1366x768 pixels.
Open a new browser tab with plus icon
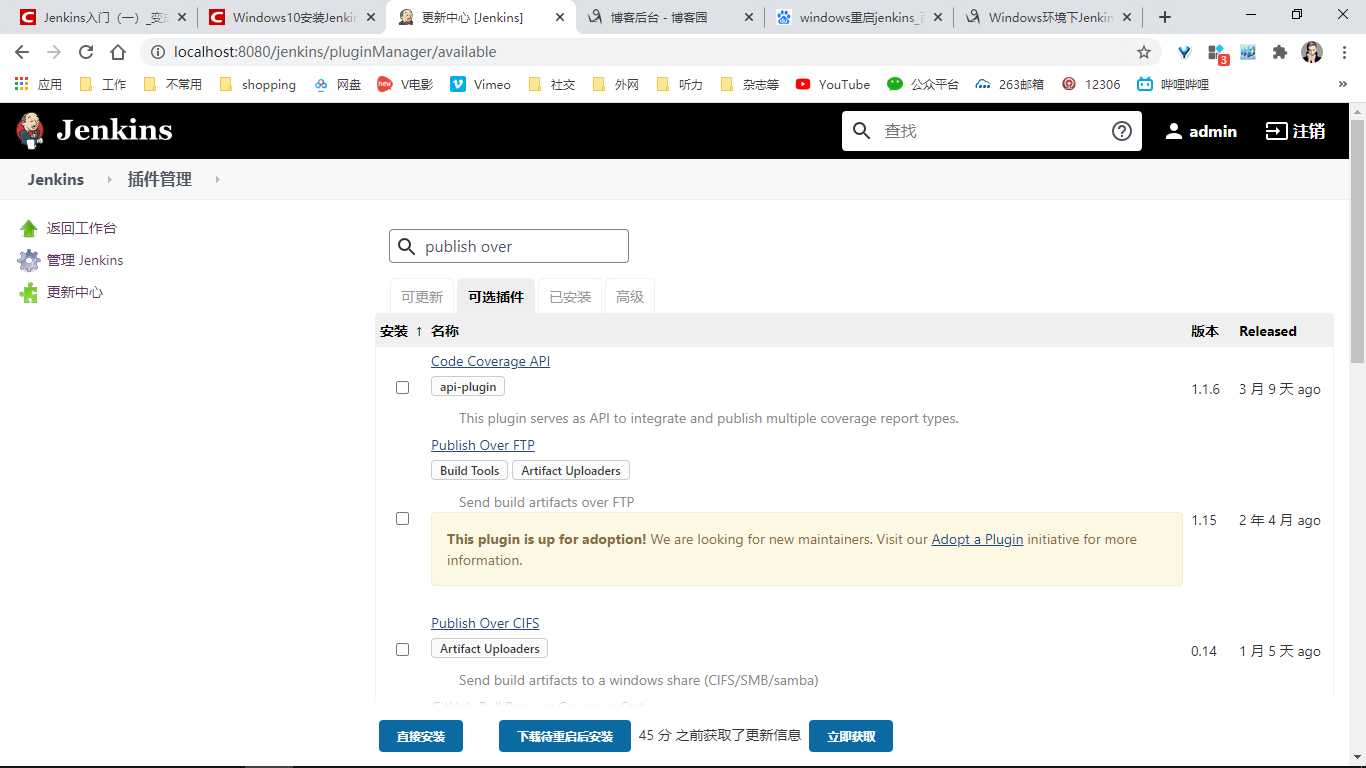pos(1165,17)
